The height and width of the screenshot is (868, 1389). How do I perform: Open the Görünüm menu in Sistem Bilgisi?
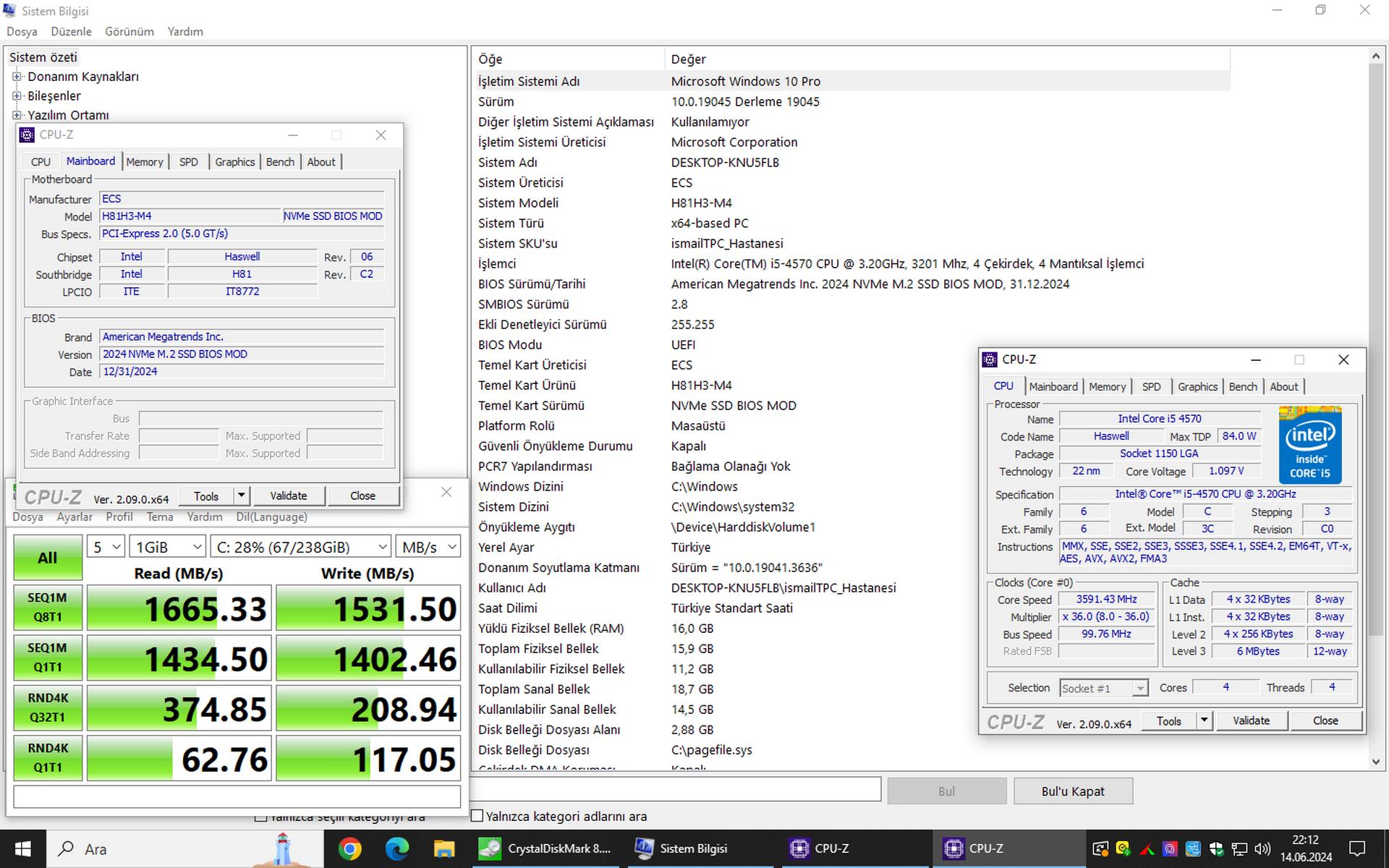click(x=129, y=32)
